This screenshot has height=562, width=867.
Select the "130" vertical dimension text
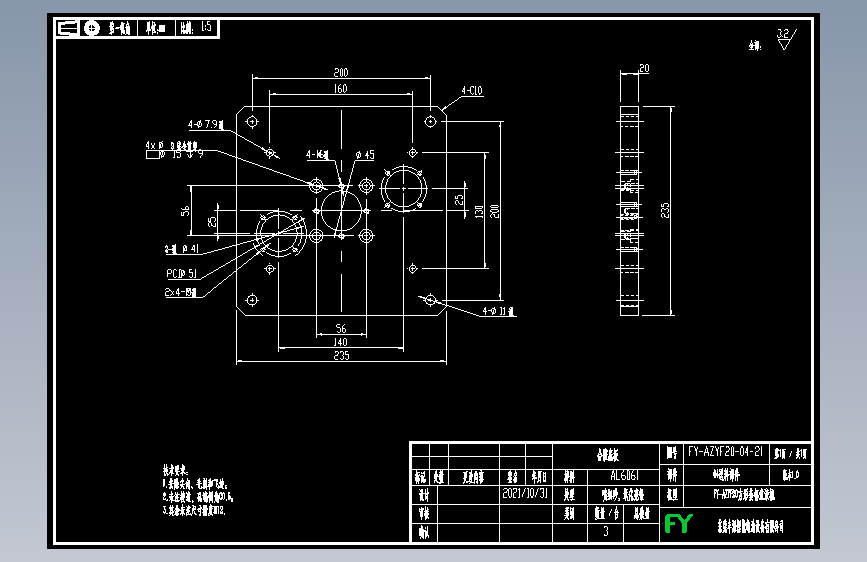point(479,211)
